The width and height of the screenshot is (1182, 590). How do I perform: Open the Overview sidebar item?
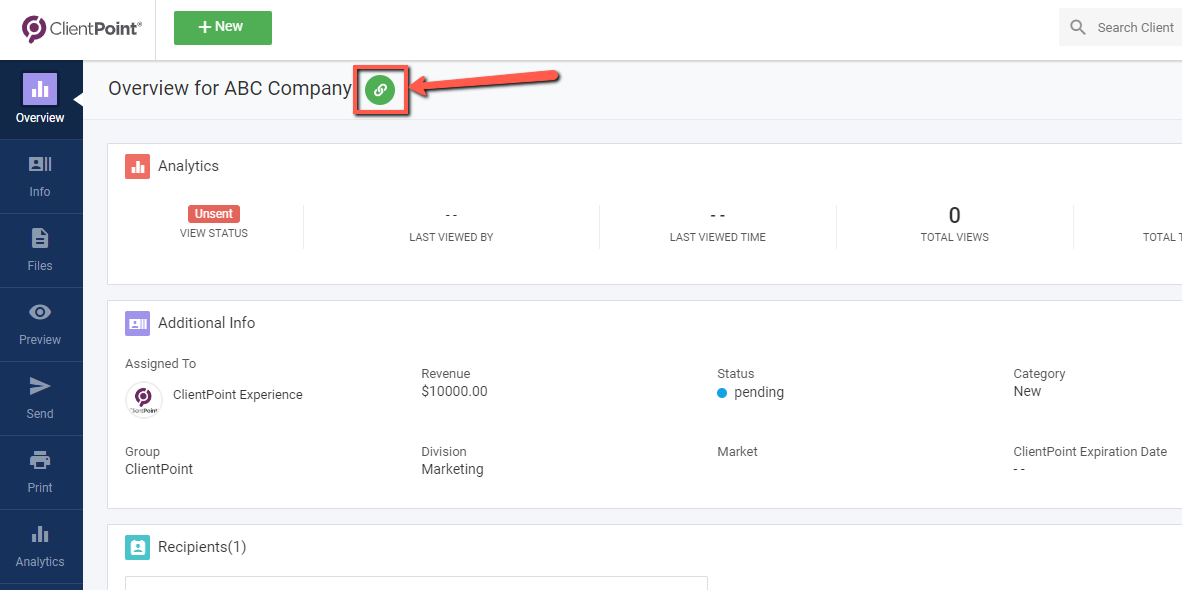point(40,99)
